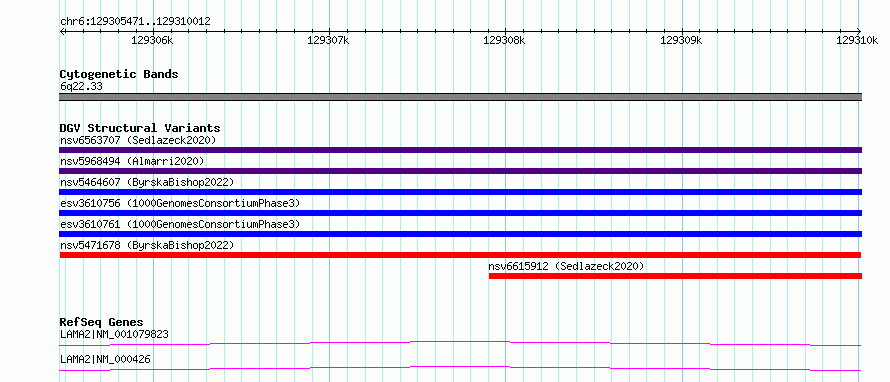This screenshot has height=382, width=890.
Task: Click the LAMA2|NM_001079823 magenta gene line
Action: pyautogui.click(x=460, y=343)
